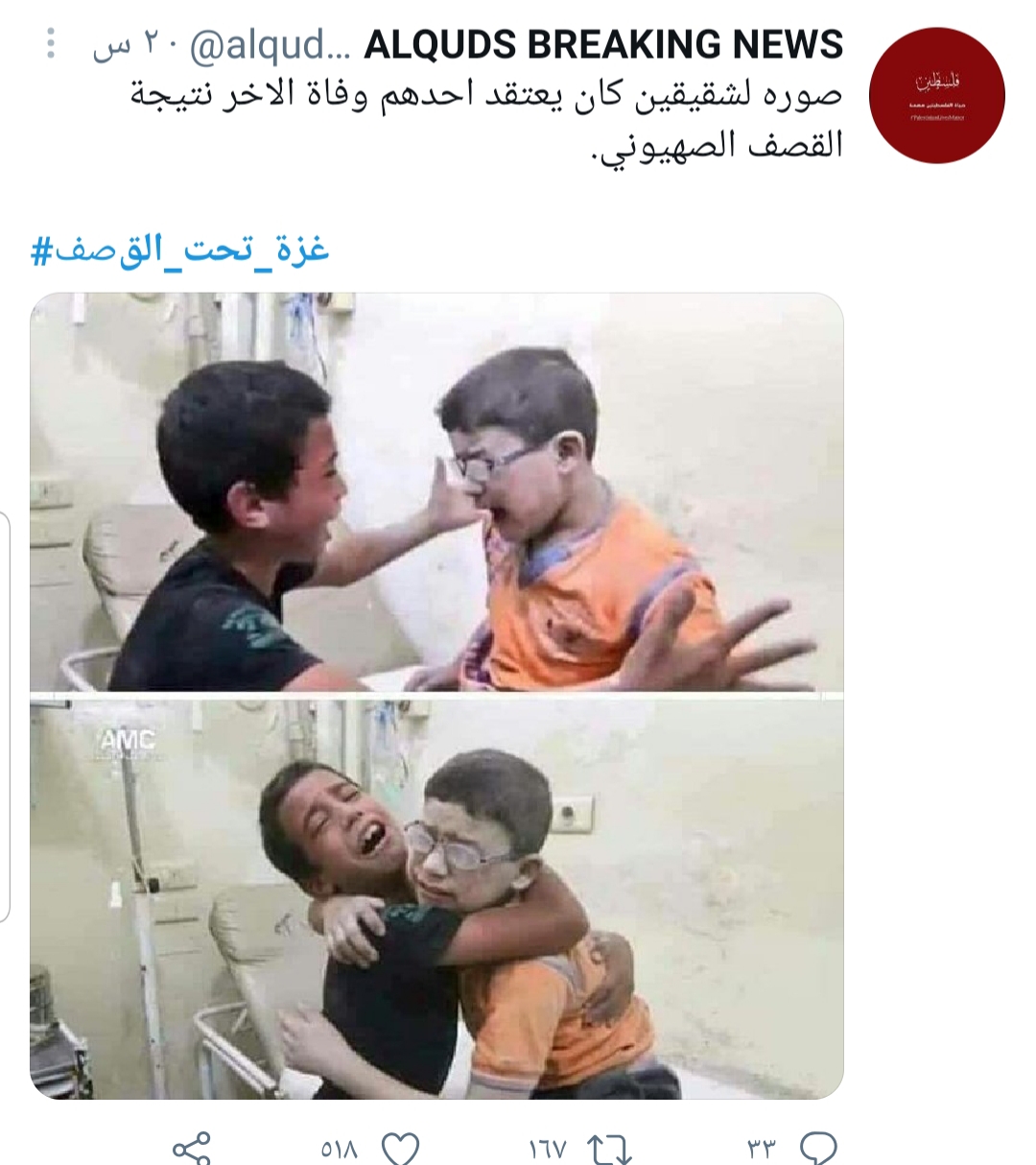The width and height of the screenshot is (1036, 1165).
Task: Share the tweet using the share icon
Action: tap(191, 1148)
